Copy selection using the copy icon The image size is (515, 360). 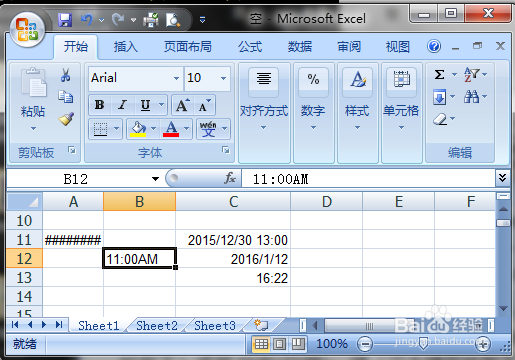(66, 97)
